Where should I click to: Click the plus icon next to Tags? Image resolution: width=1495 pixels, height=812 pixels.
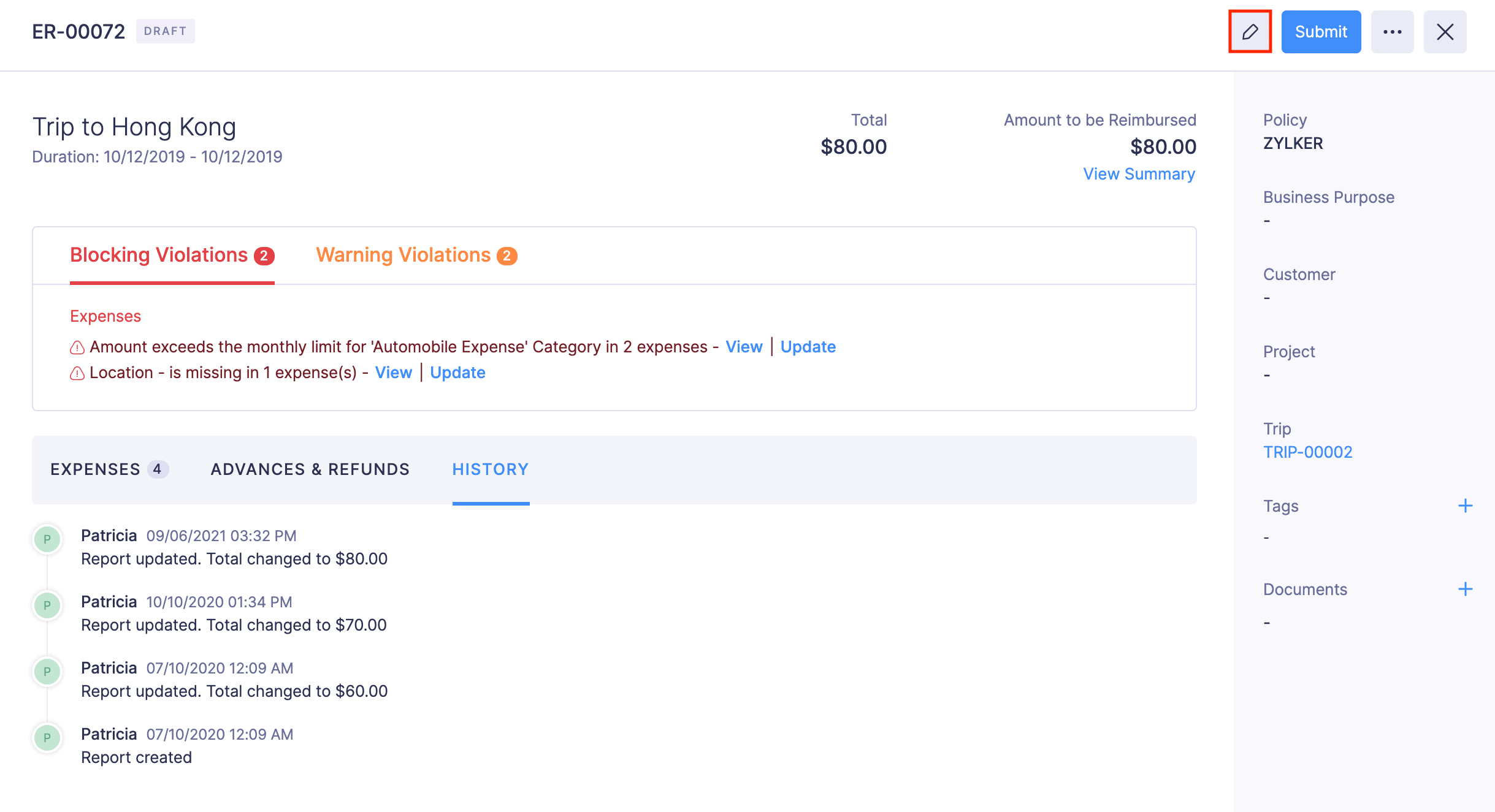pos(1465,506)
